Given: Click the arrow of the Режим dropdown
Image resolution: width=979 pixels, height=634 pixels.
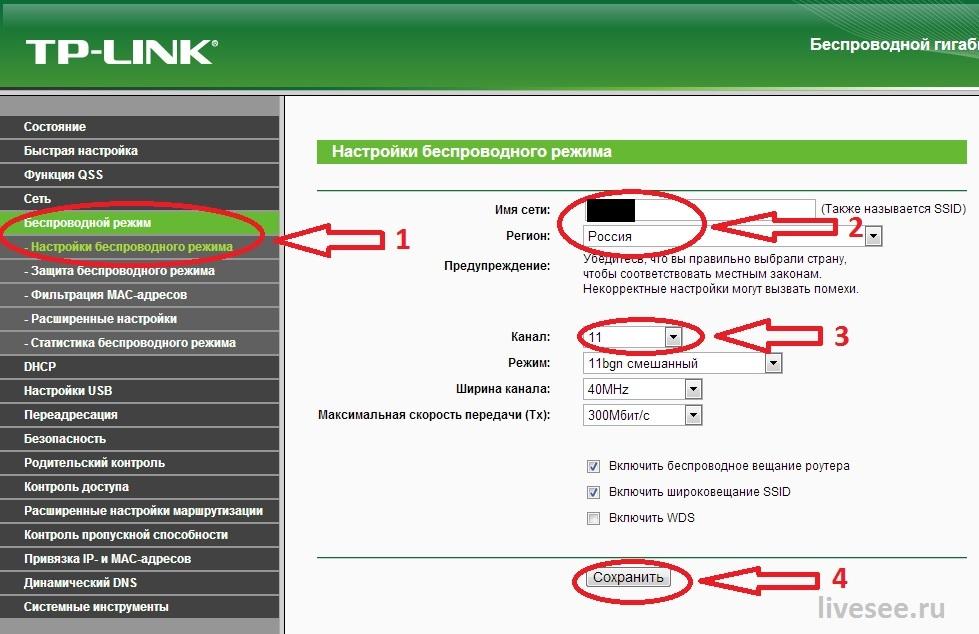Looking at the screenshot, I should click(x=773, y=363).
